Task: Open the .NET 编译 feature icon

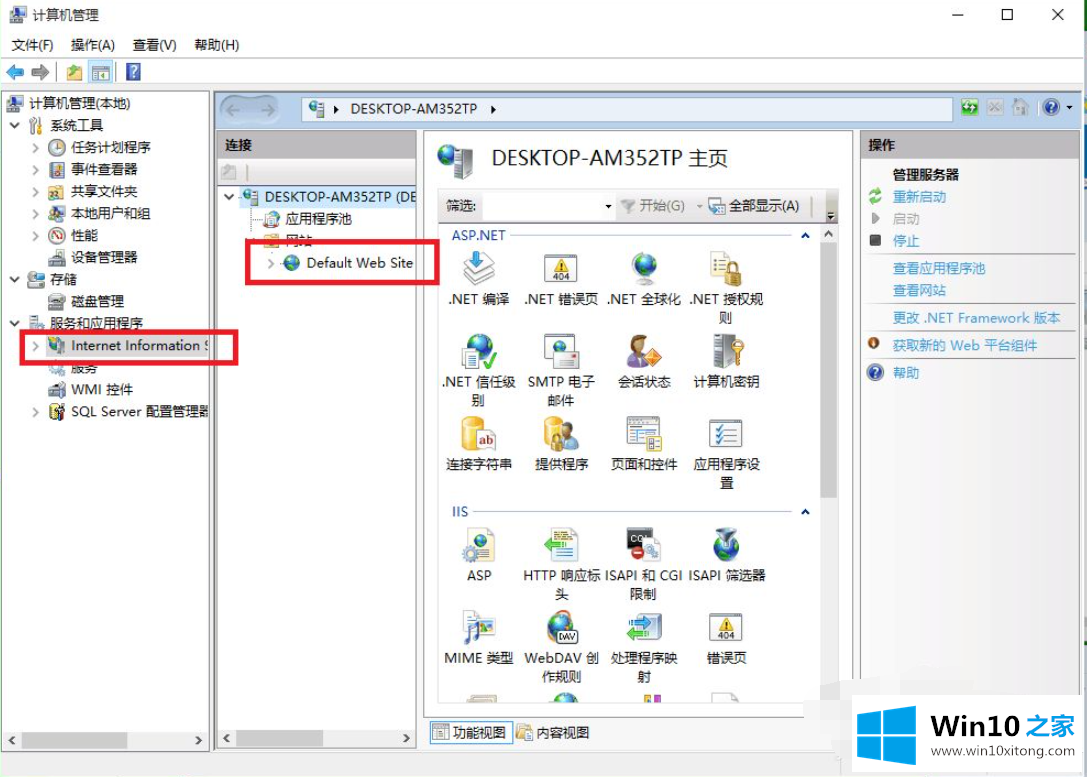Action: click(x=478, y=269)
